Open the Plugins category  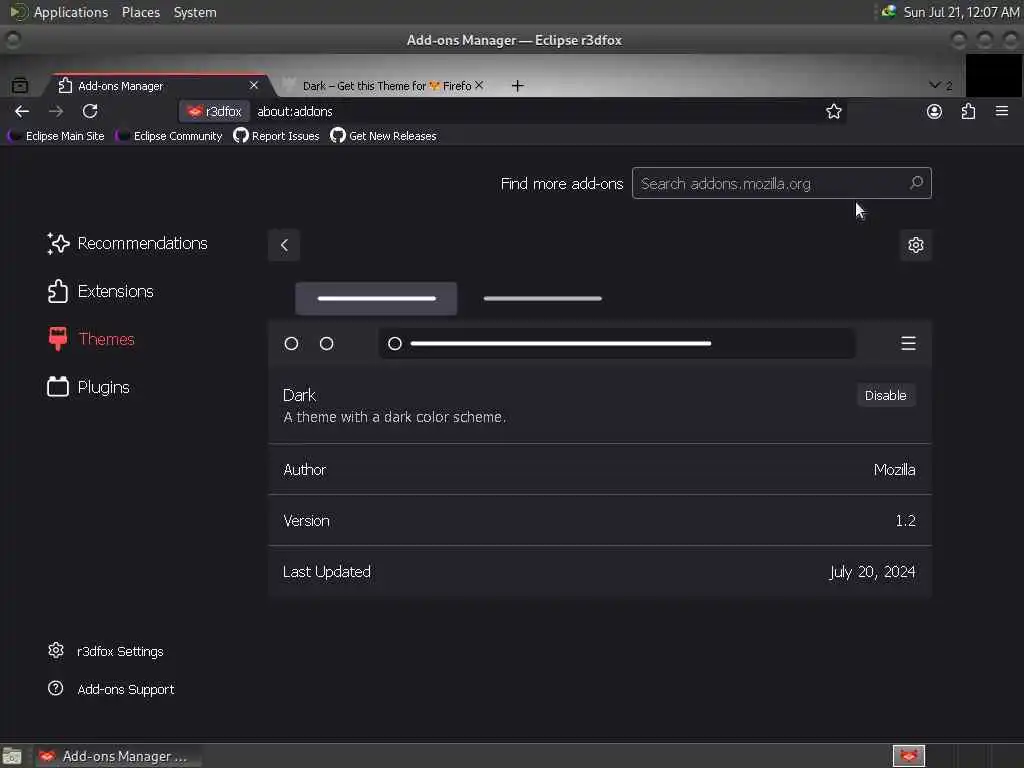point(88,387)
